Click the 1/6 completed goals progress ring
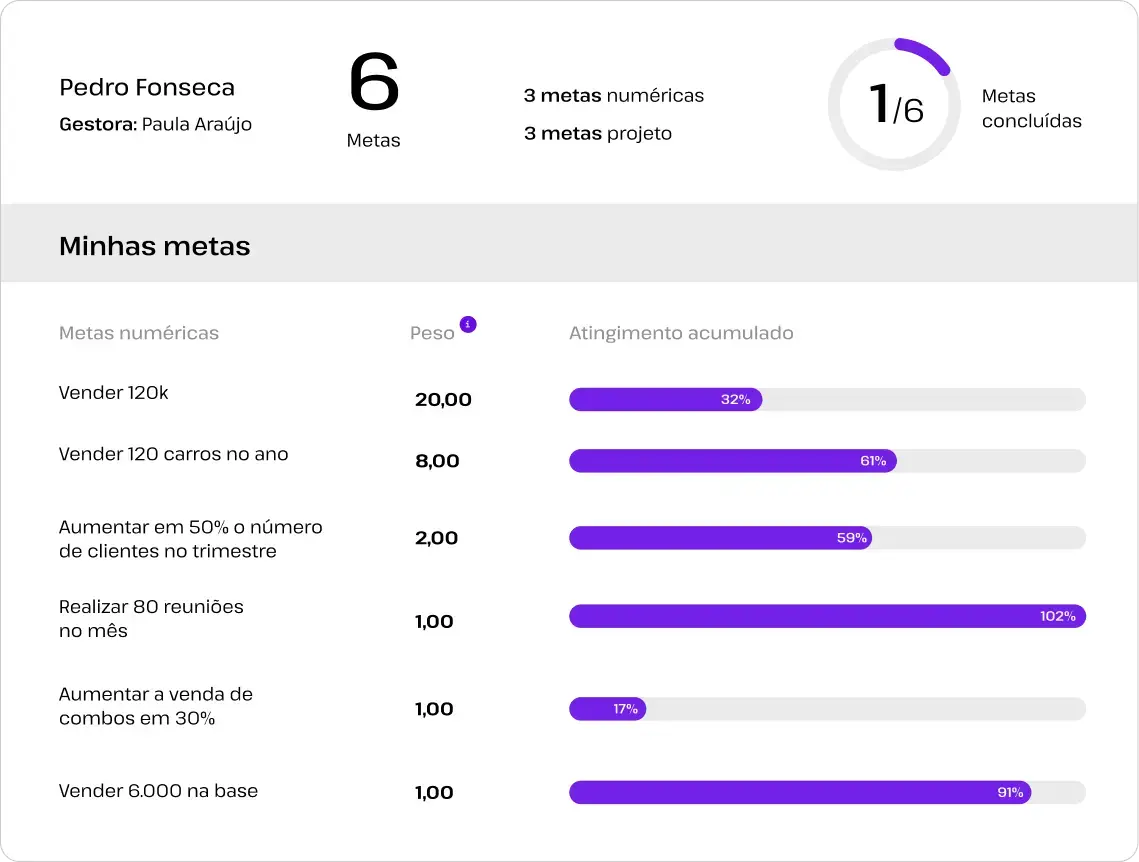The image size is (1139, 862). [x=896, y=105]
